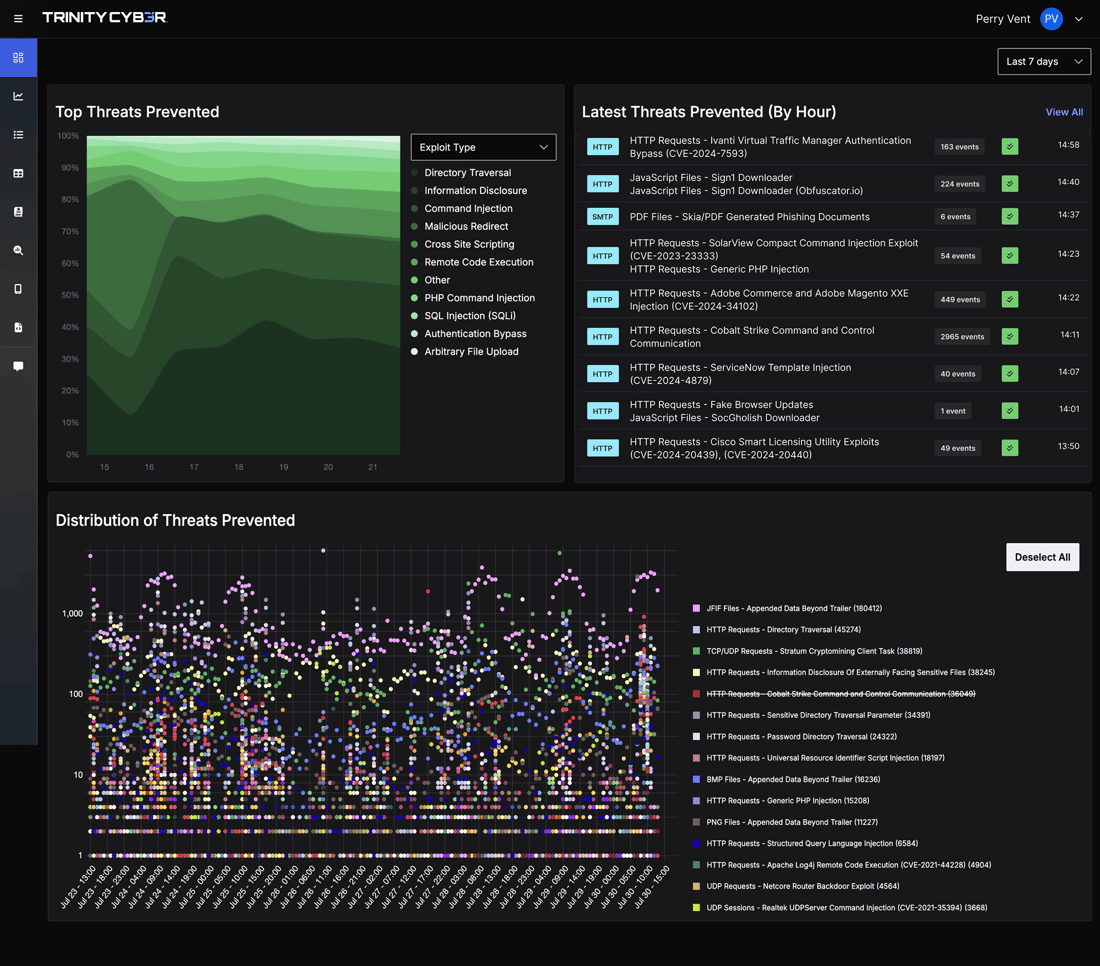
Task: Toggle Information Disclosure Of Externally Facing Files series
Action: click(x=843, y=672)
